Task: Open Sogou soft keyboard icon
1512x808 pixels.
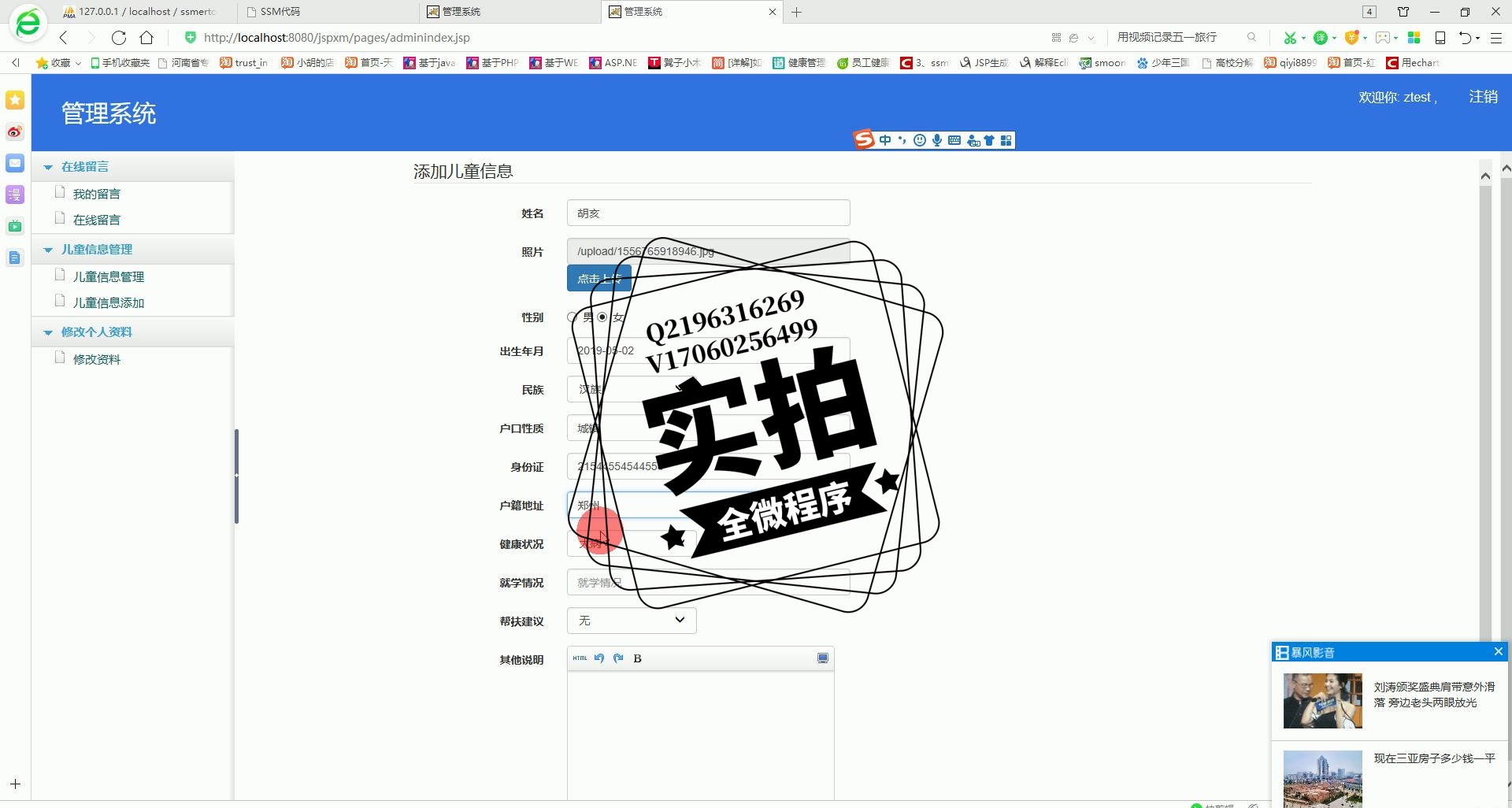Action: click(x=954, y=140)
